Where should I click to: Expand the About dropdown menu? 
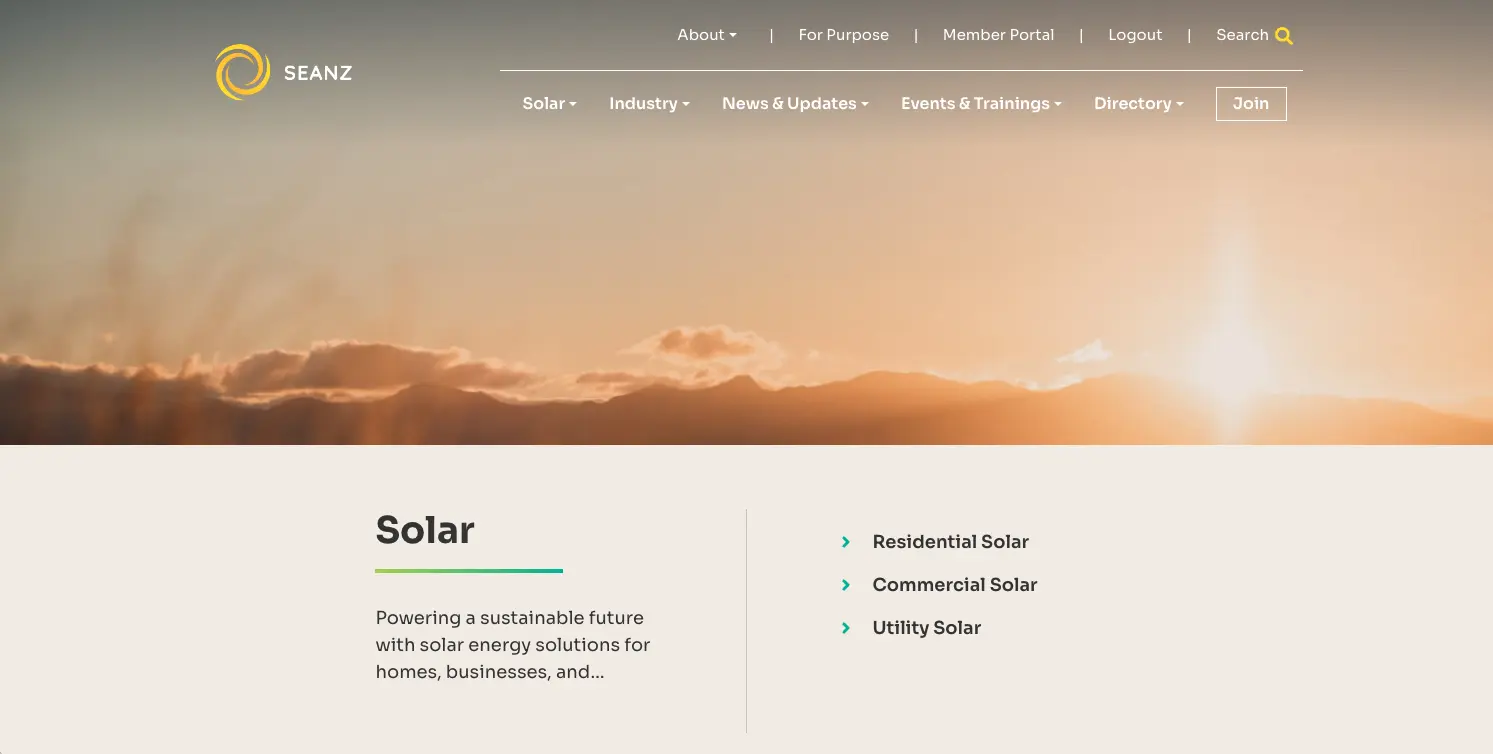[706, 35]
